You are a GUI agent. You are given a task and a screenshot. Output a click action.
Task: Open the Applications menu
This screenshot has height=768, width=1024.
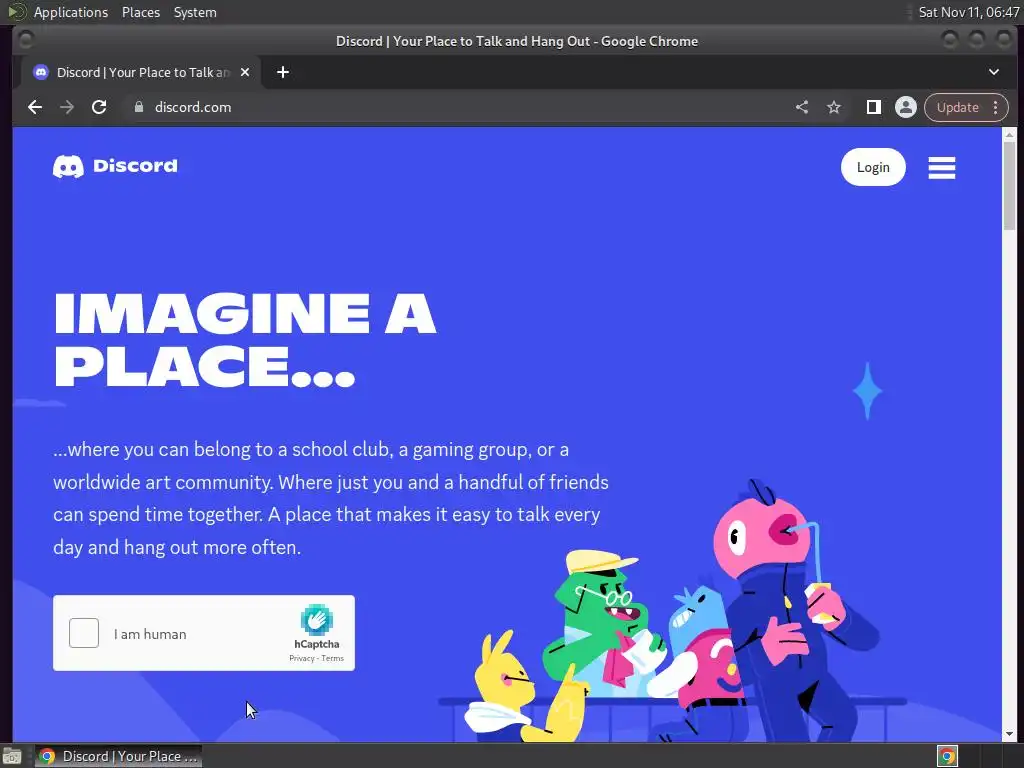(x=71, y=12)
